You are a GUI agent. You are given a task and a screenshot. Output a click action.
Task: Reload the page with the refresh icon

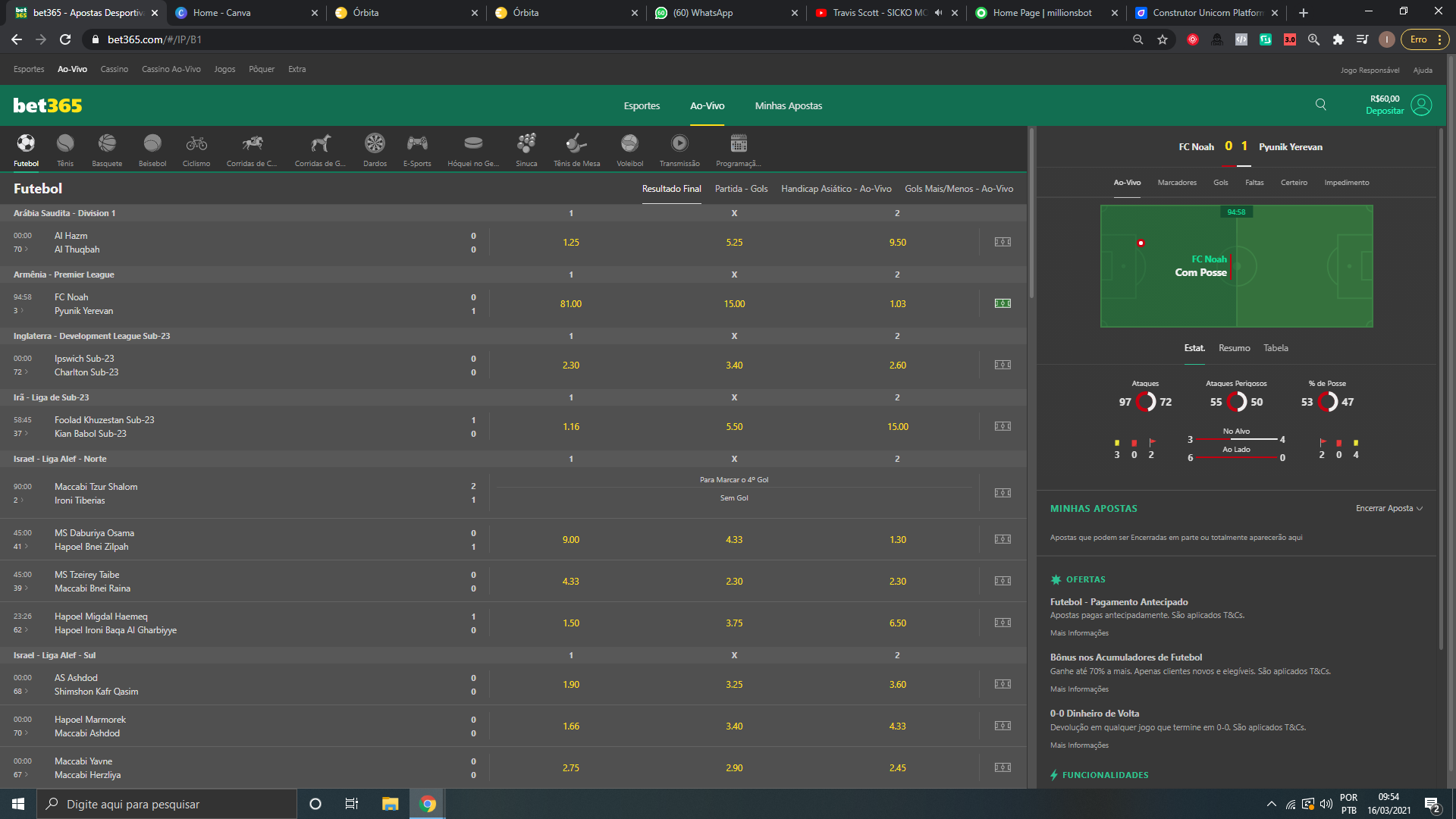pyautogui.click(x=65, y=39)
